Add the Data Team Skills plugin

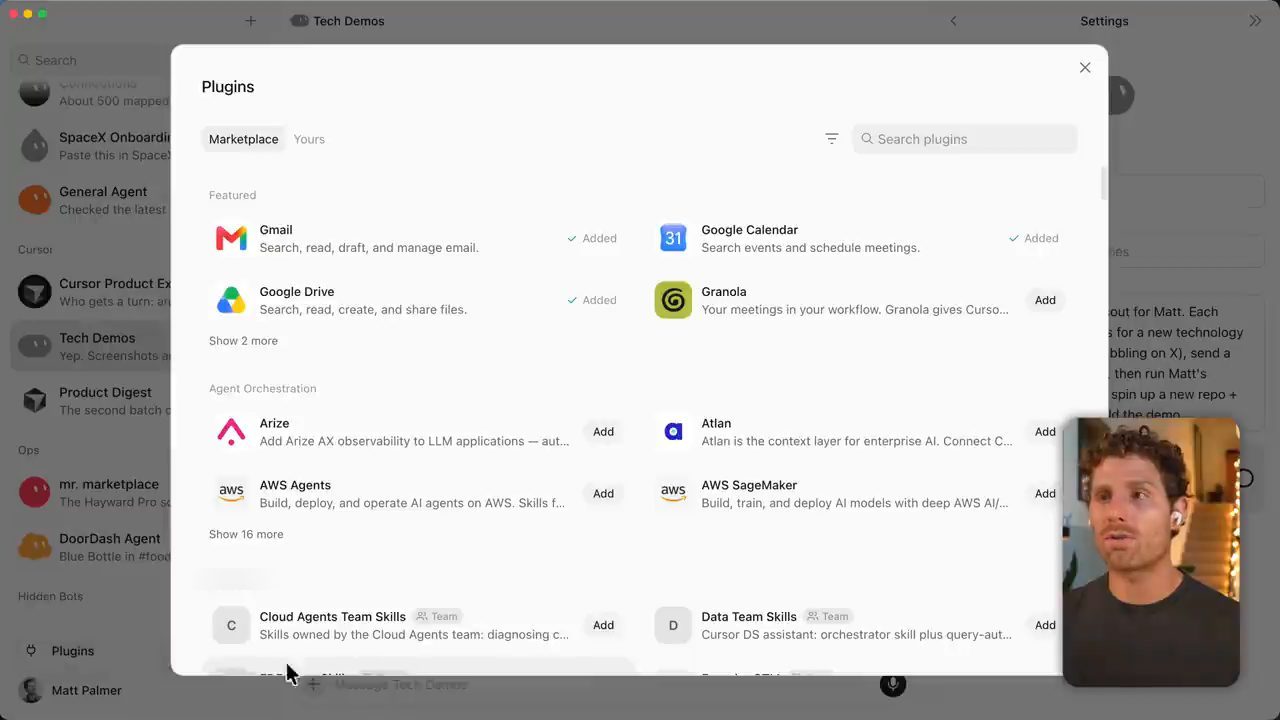[1045, 625]
